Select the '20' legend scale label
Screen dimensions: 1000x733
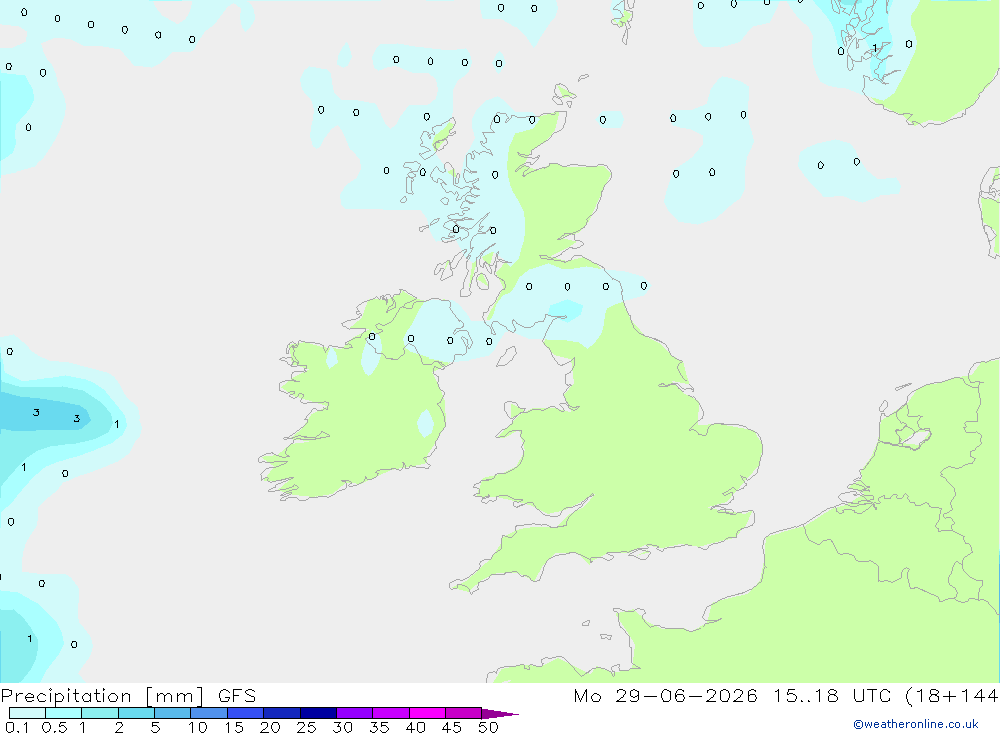tap(270, 727)
